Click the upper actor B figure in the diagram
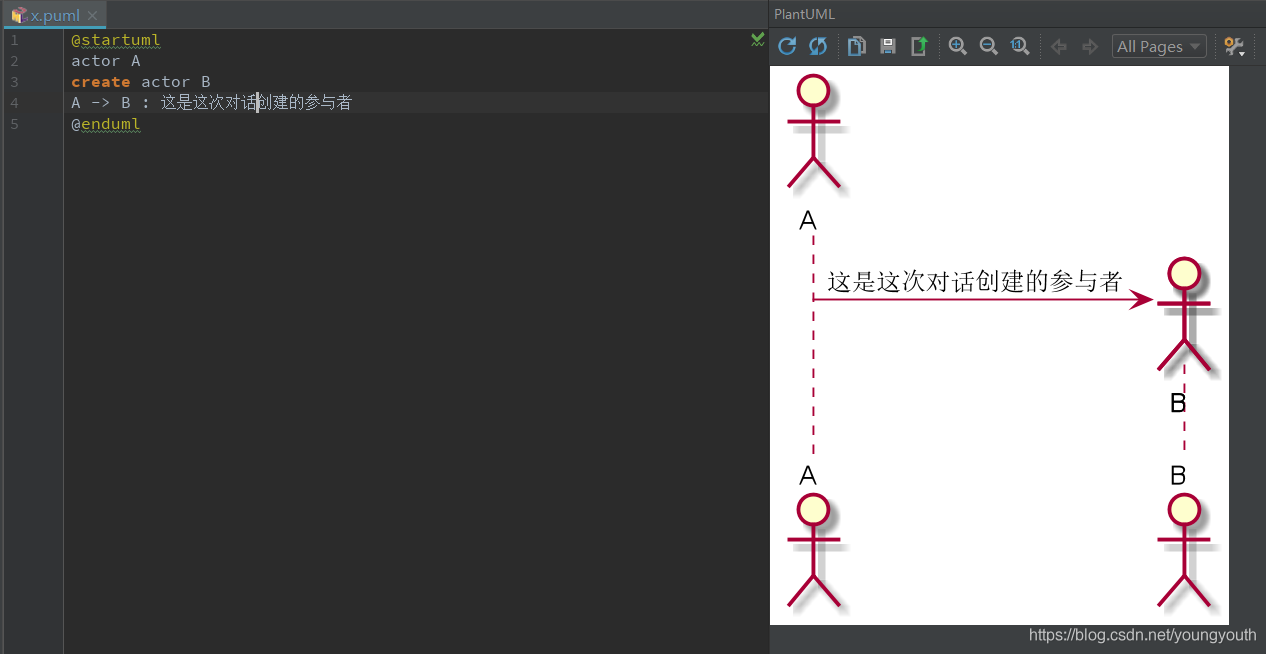The width and height of the screenshot is (1266, 654). [x=1184, y=315]
